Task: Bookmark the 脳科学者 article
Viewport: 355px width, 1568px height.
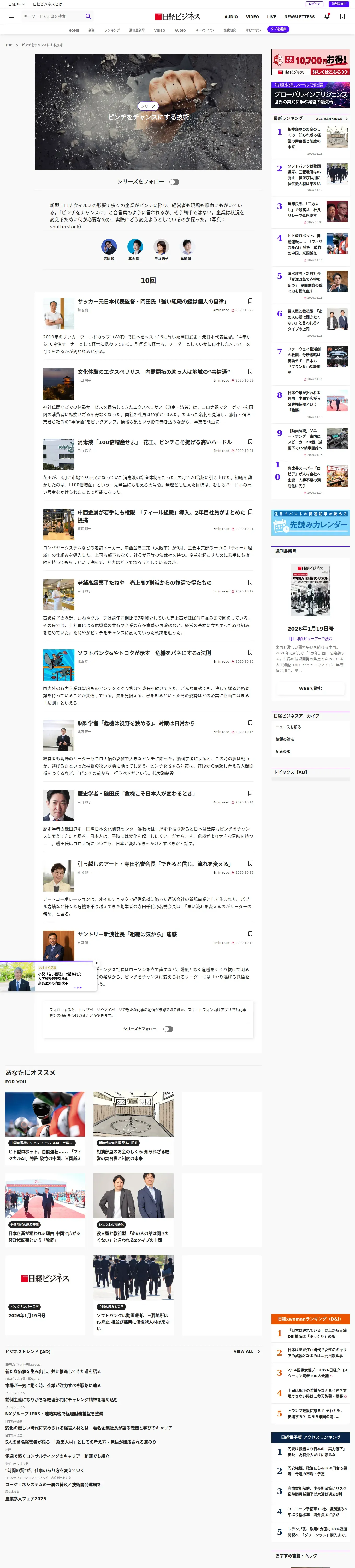Action: click(250, 723)
